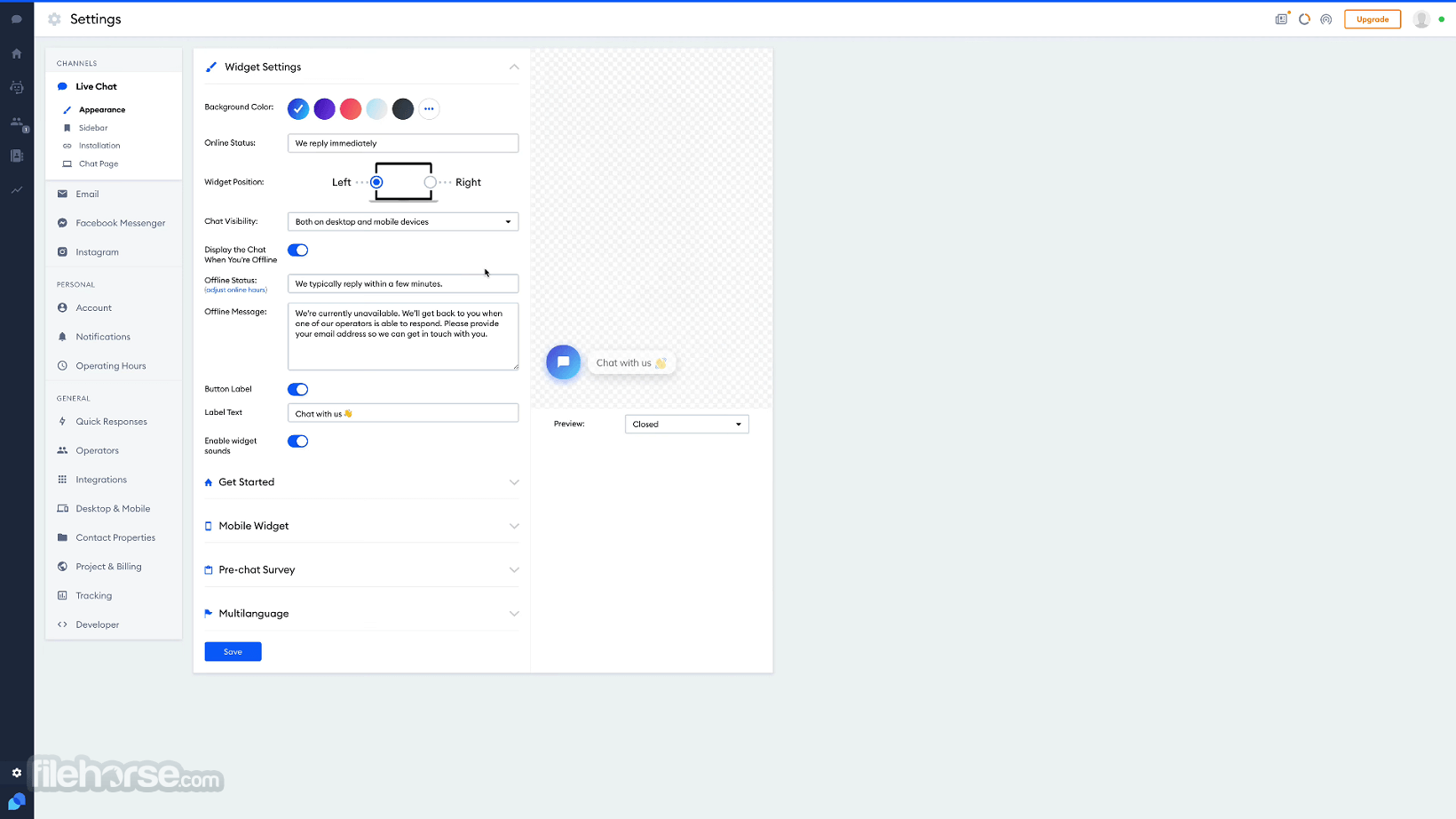The height and width of the screenshot is (819, 1456).
Task: Open the contacts icon in left rail
Action: coord(17,155)
